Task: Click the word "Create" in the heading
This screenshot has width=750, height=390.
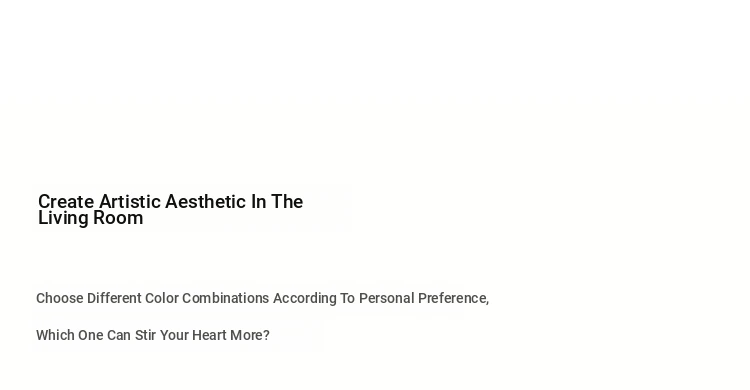Action: pyautogui.click(x=66, y=202)
